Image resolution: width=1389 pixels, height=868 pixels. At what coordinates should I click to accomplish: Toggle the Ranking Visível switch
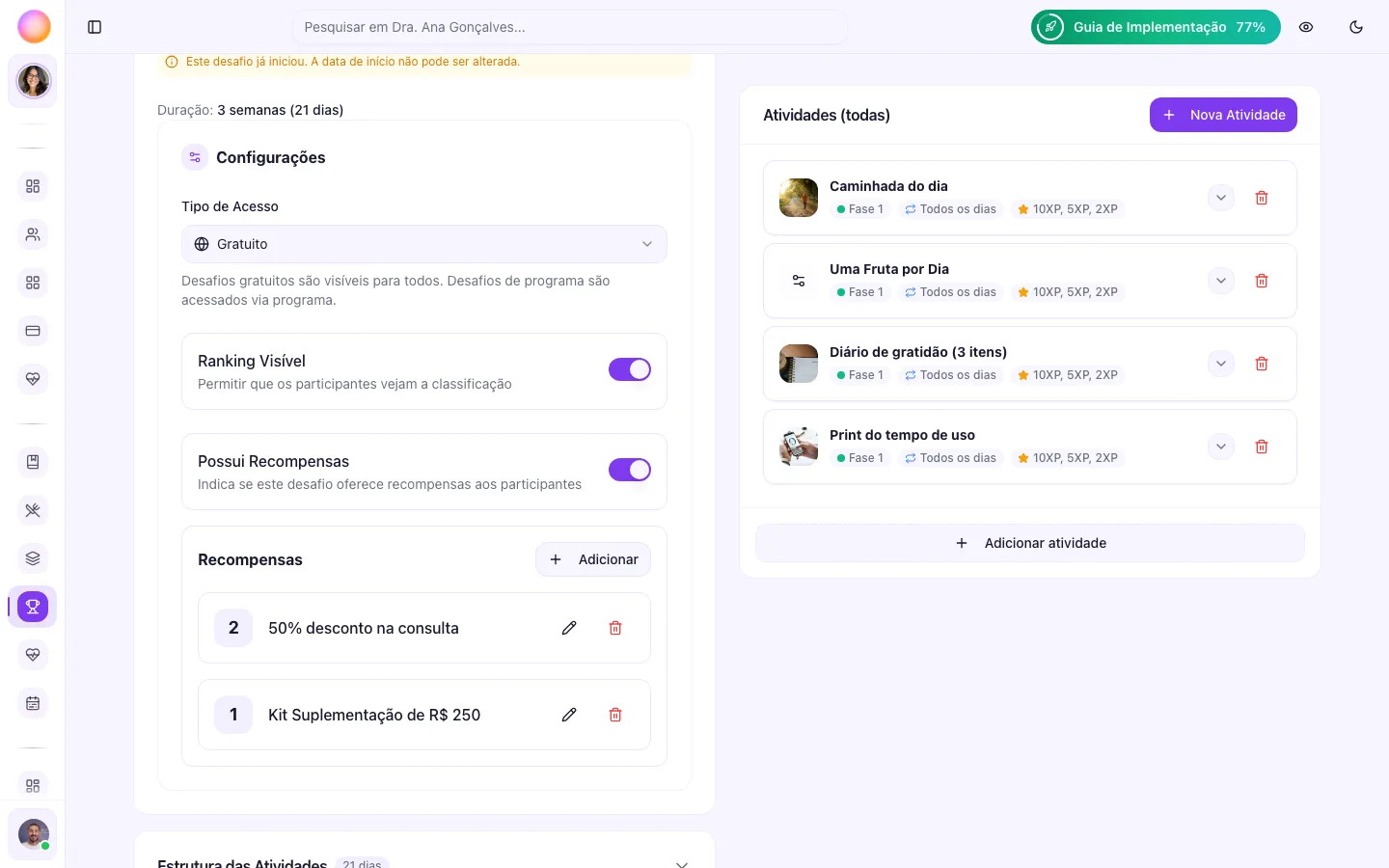pos(630,369)
